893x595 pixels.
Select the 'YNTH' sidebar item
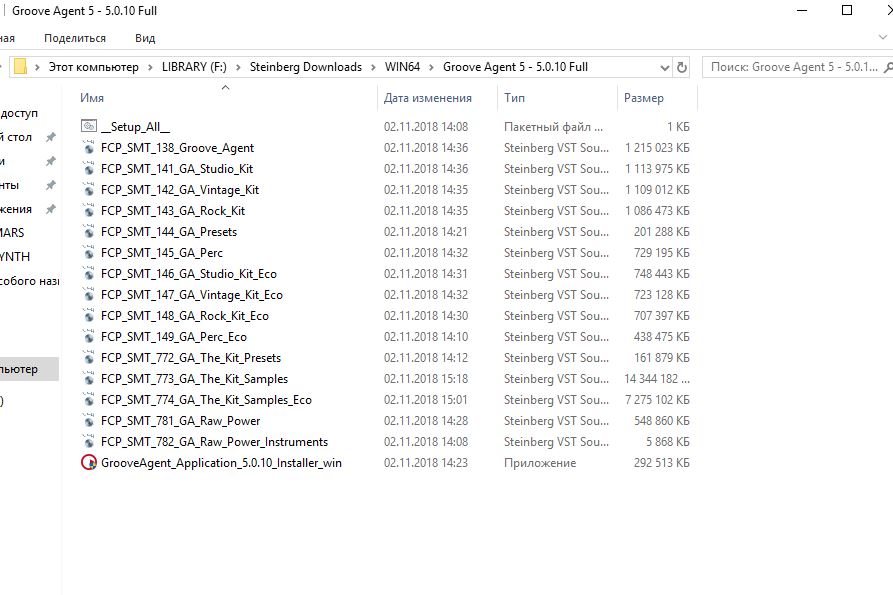click(15, 257)
